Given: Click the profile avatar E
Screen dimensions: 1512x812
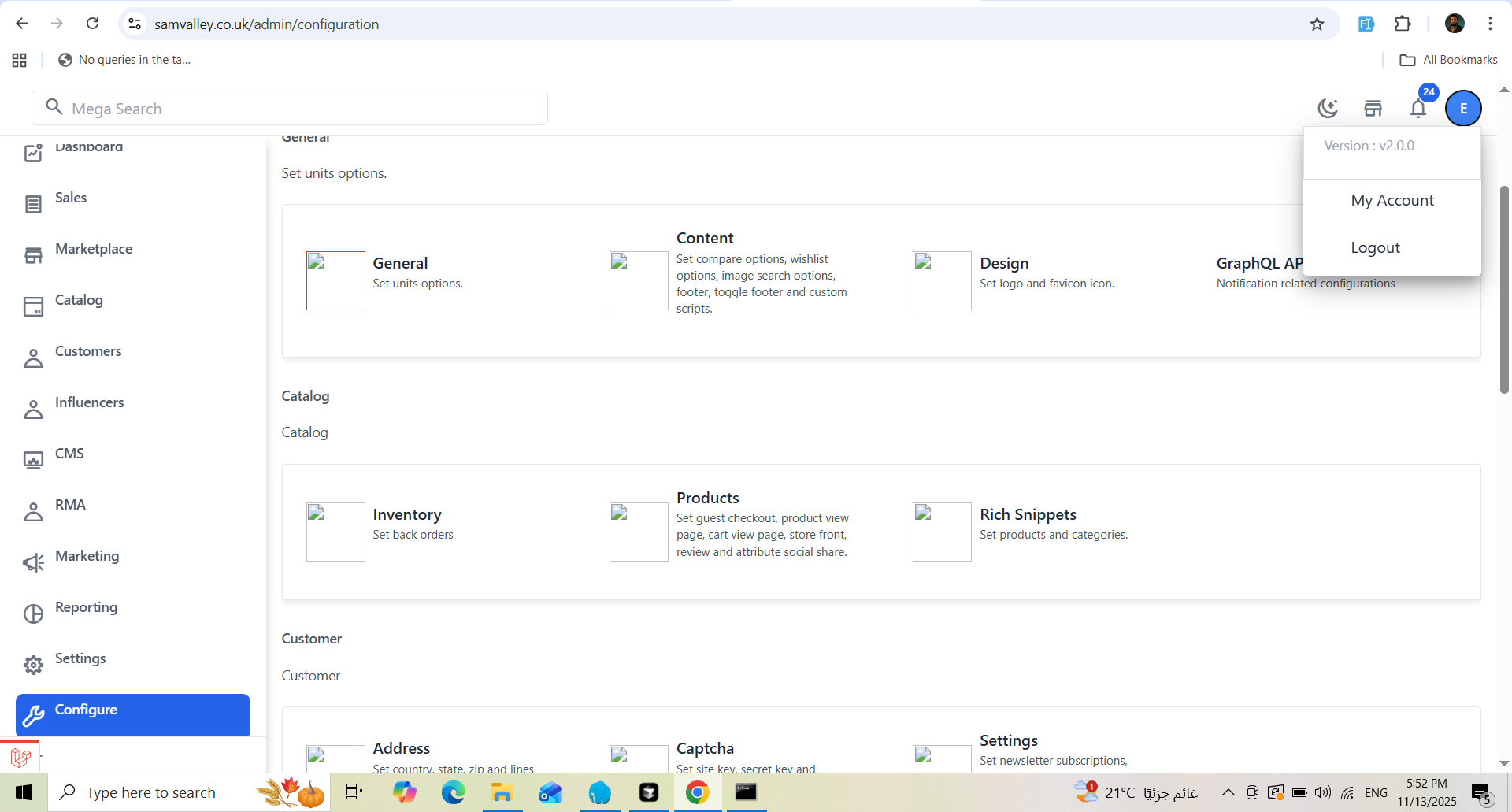Looking at the screenshot, I should click(1463, 108).
